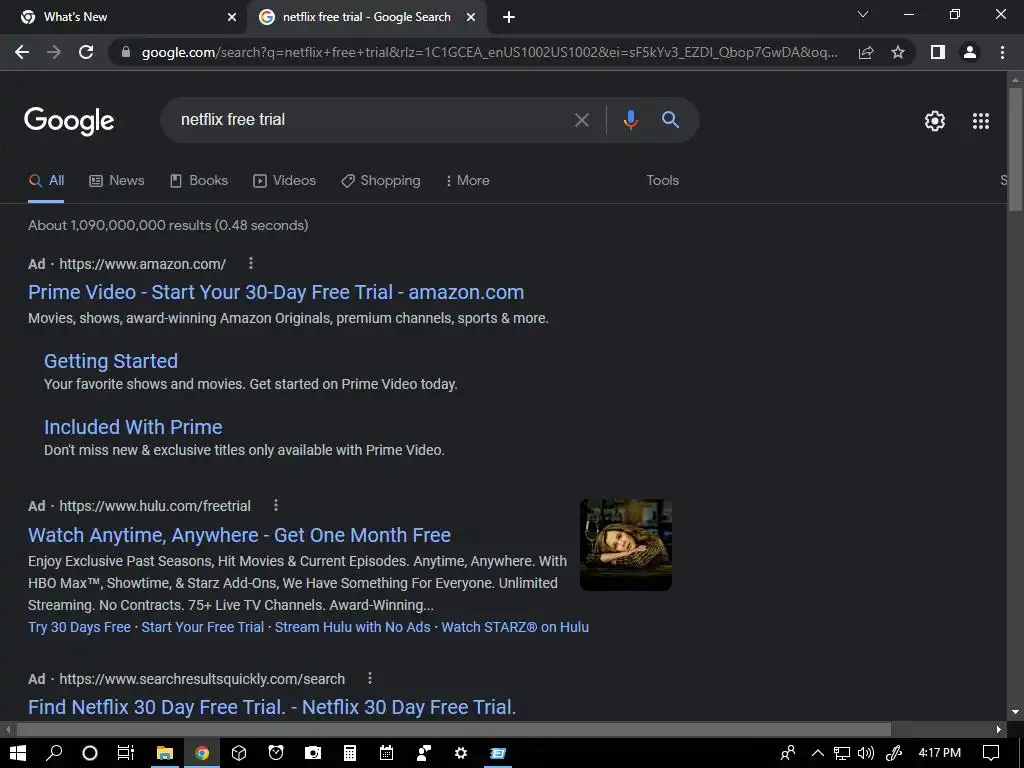This screenshot has height=768, width=1024.
Task: Open Find Netflix 30 Day Free Trial link
Action: tap(272, 707)
